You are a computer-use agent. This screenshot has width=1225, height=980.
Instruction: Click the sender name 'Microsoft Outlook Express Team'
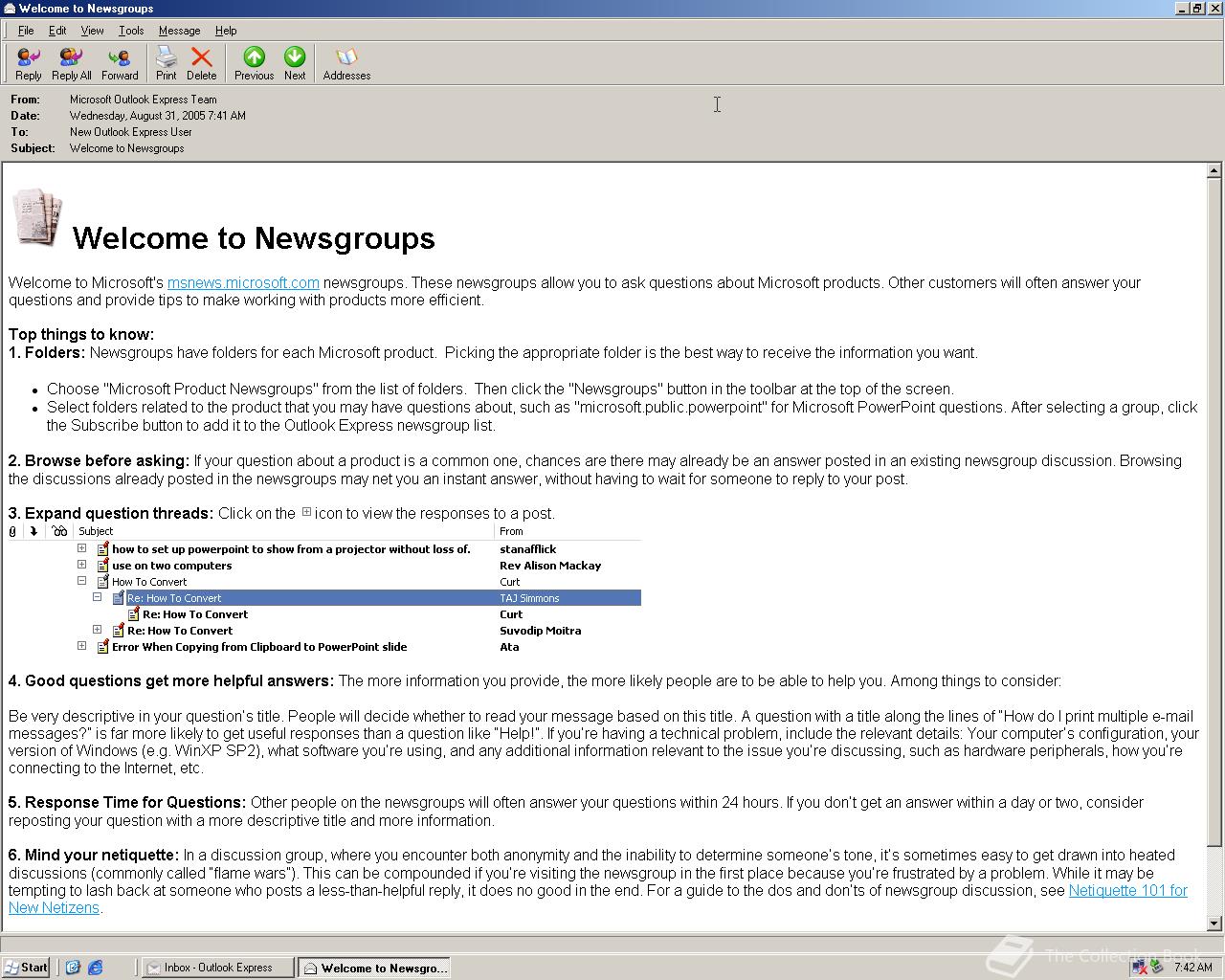point(144,100)
